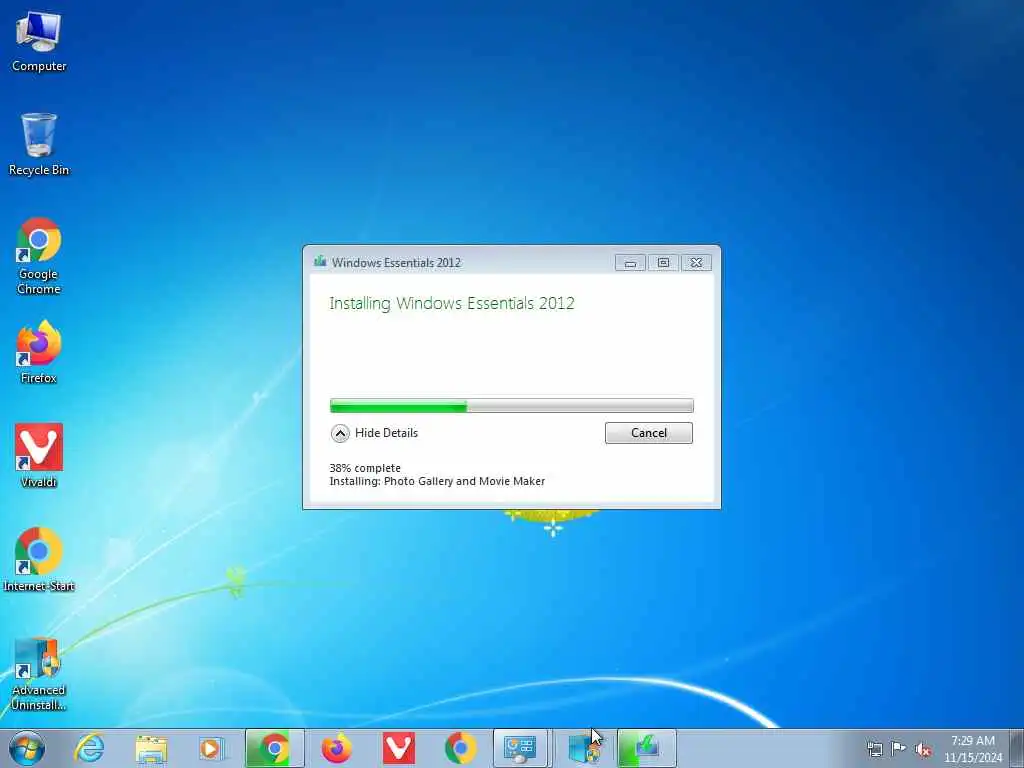Click the green installation progress bar
The image size is (1024, 768).
pyautogui.click(x=511, y=406)
